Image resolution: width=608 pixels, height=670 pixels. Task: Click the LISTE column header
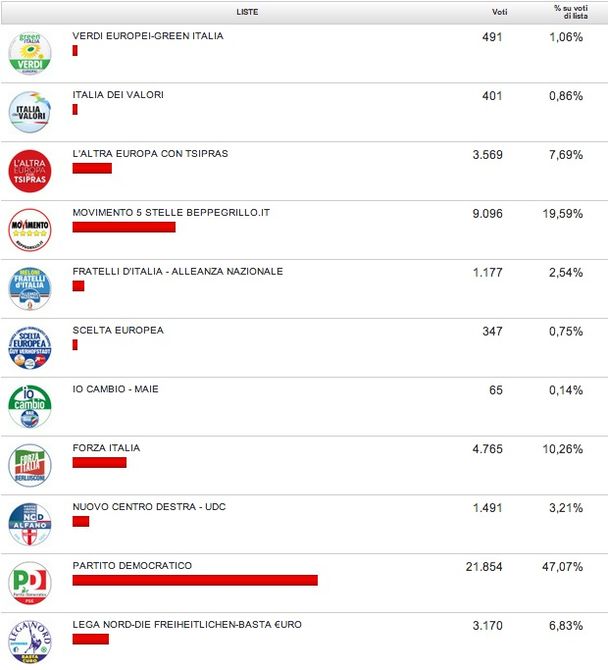click(x=249, y=12)
